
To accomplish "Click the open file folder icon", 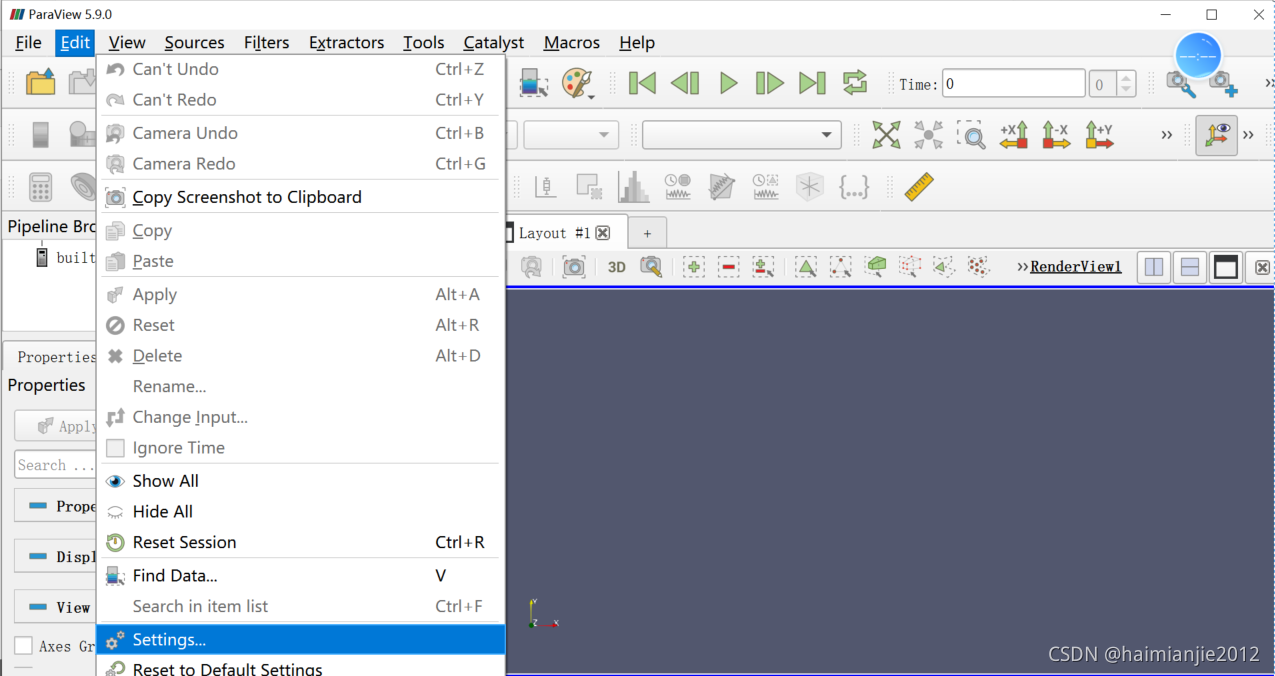I will 40,82.
